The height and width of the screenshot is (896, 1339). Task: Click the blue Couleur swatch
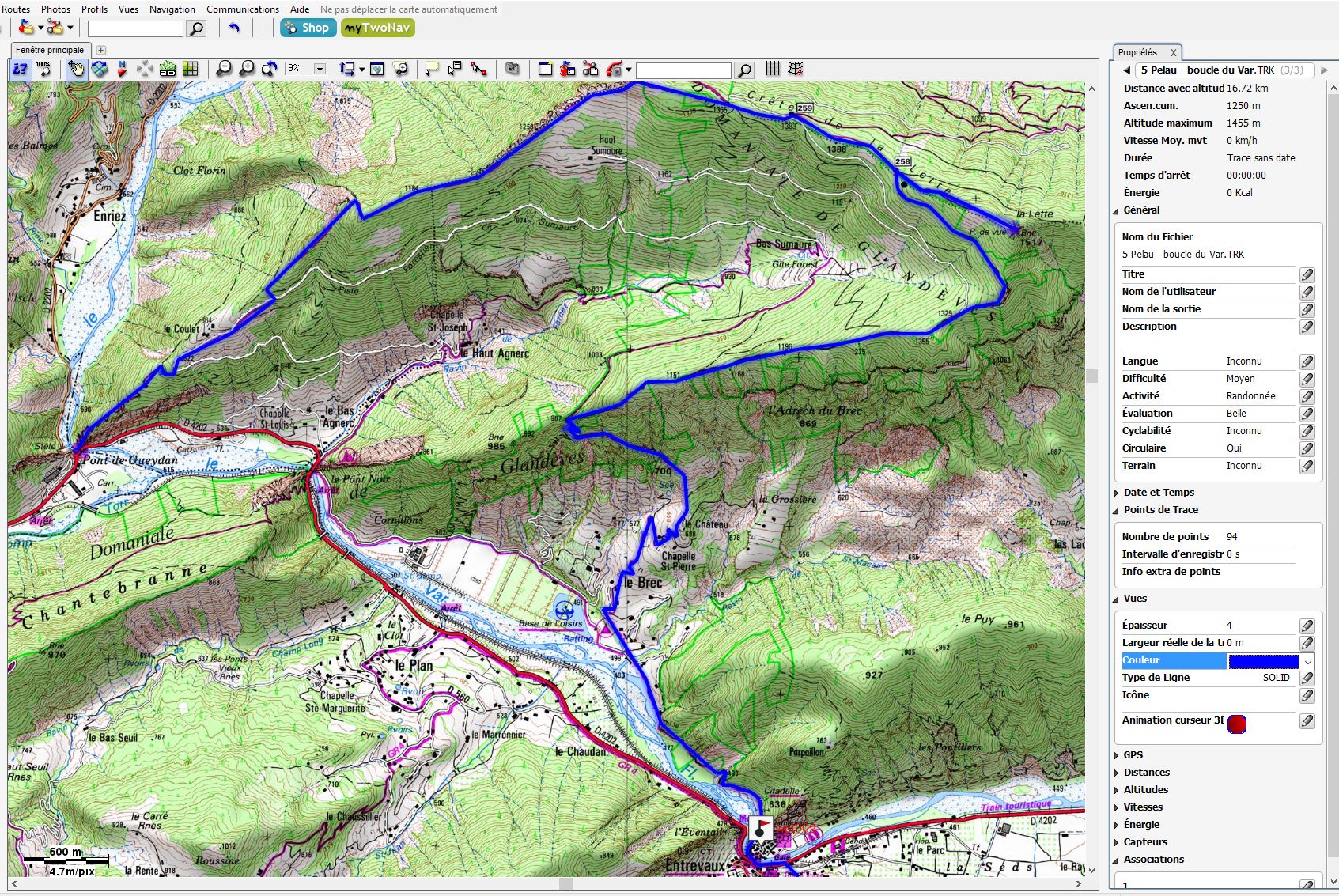tap(1263, 661)
